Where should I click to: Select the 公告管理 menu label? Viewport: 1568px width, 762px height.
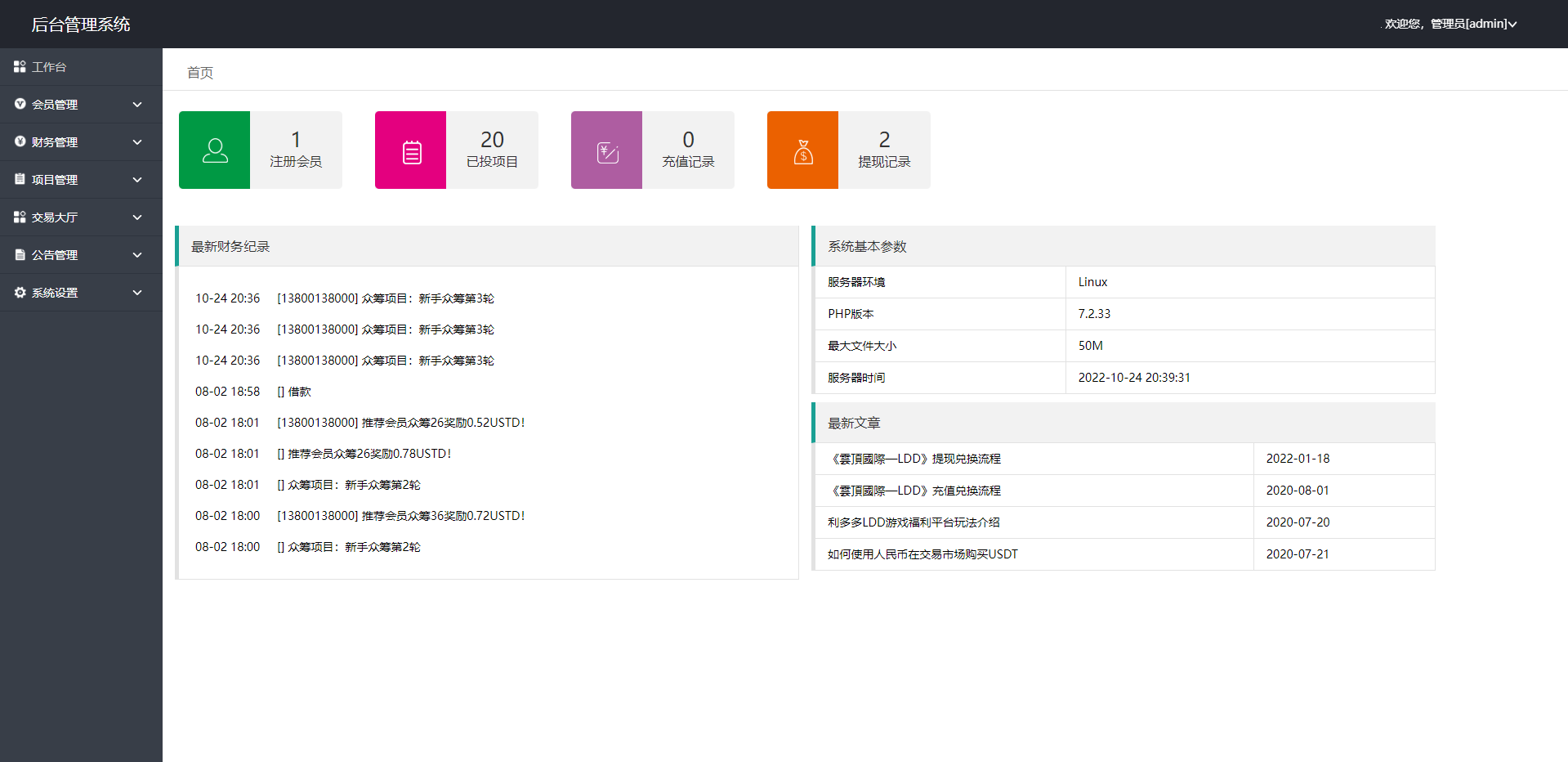55,255
